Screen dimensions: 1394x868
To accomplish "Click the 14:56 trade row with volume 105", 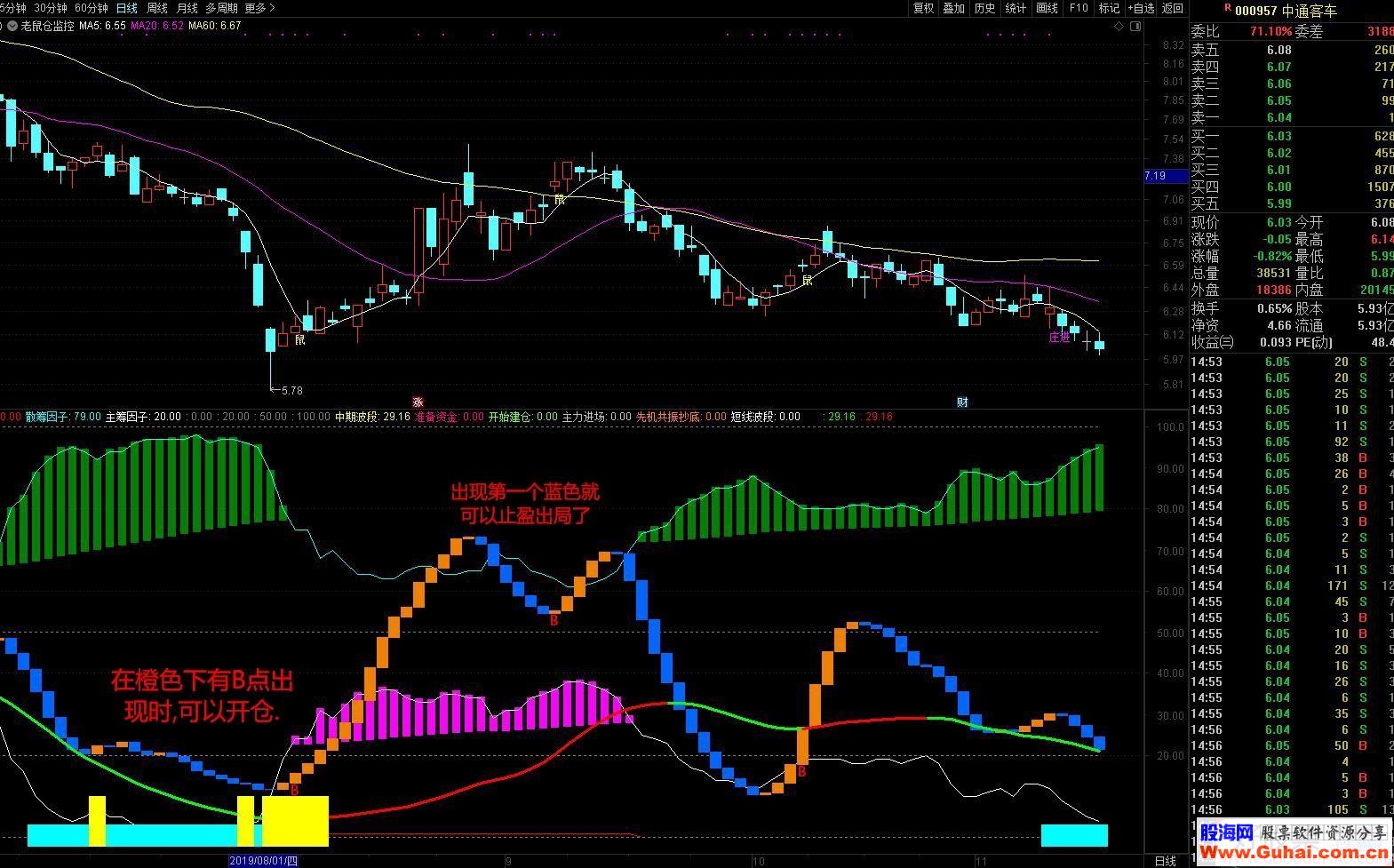I will tap(1292, 809).
